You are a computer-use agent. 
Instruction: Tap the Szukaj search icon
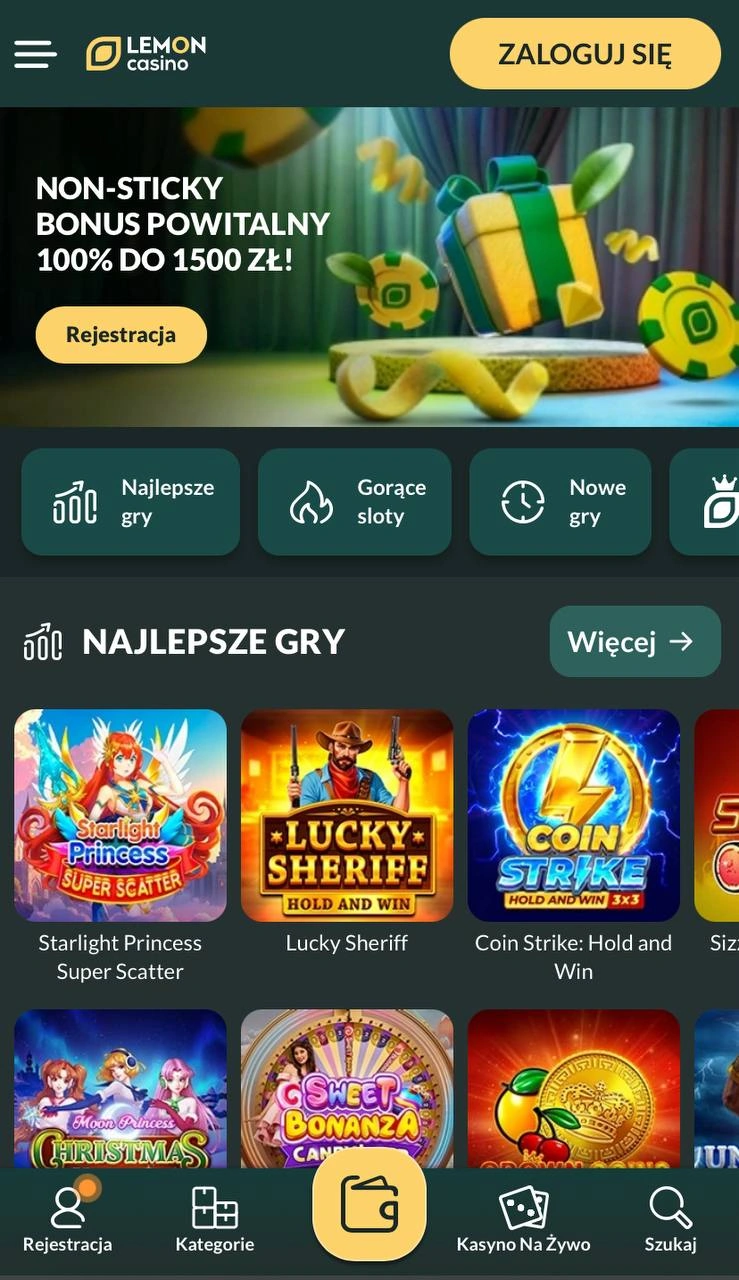coord(670,1208)
